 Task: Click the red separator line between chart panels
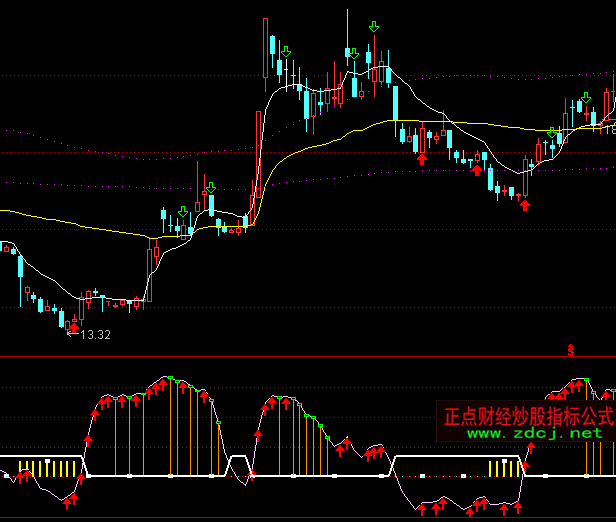tap(300, 356)
